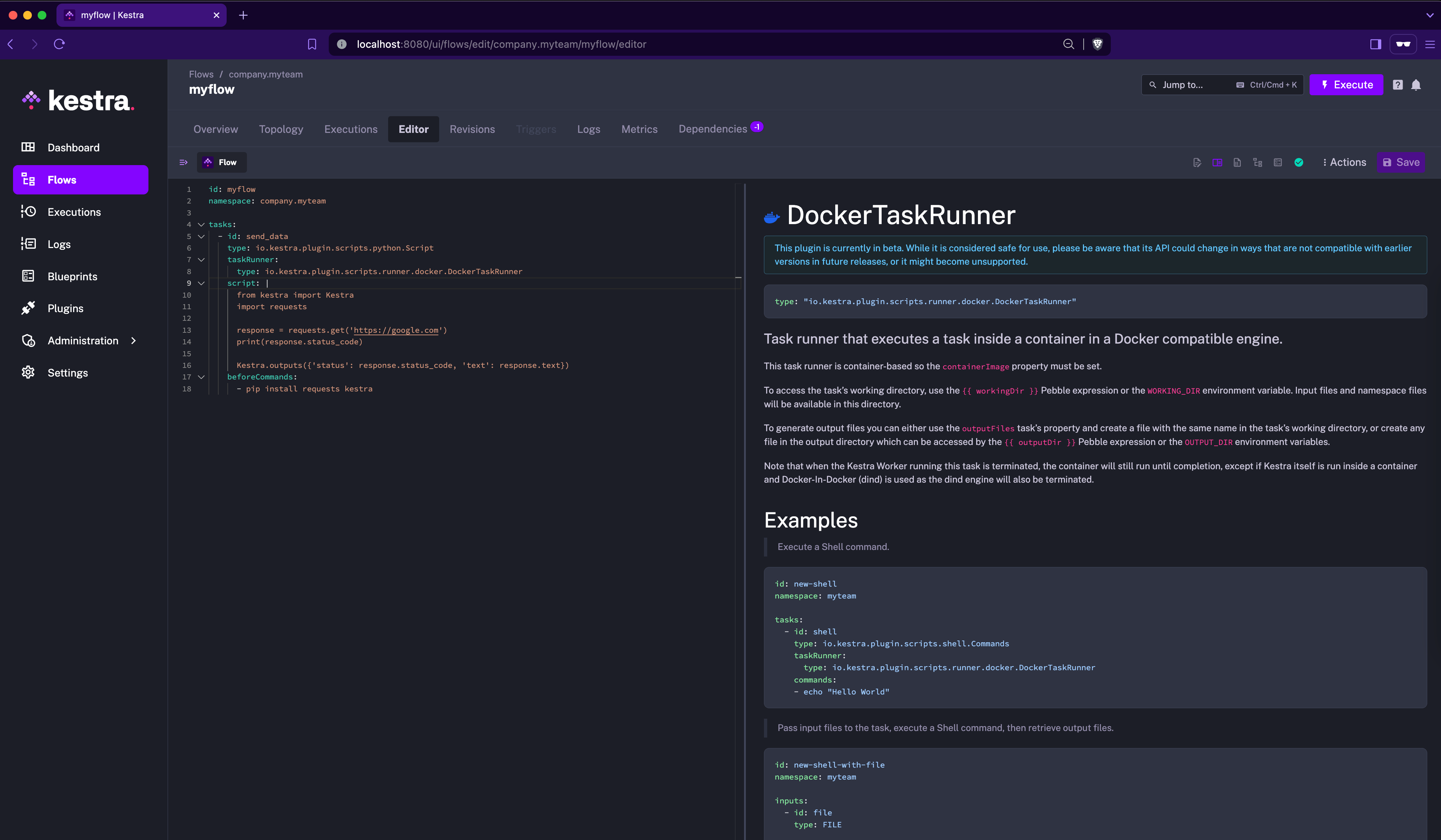Open the https://google.com link in code
Viewport: 1441px width, 840px height.
point(396,330)
